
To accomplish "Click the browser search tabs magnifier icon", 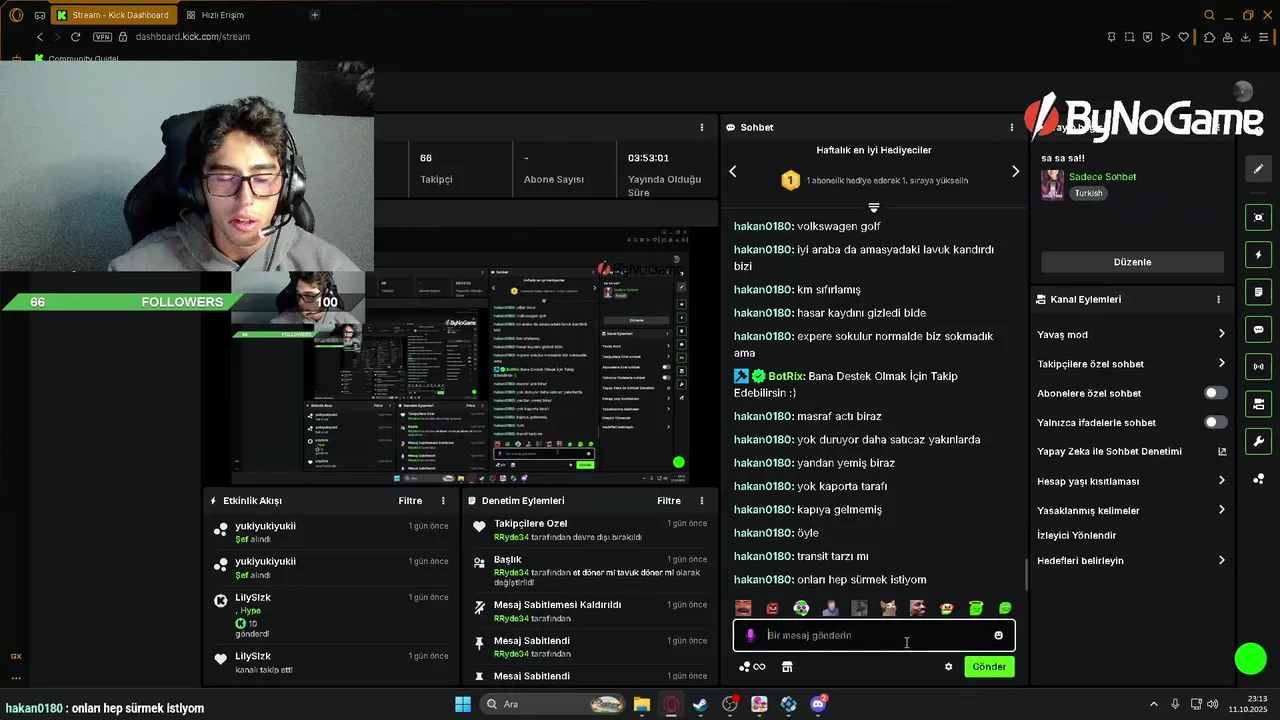I will click(1210, 15).
